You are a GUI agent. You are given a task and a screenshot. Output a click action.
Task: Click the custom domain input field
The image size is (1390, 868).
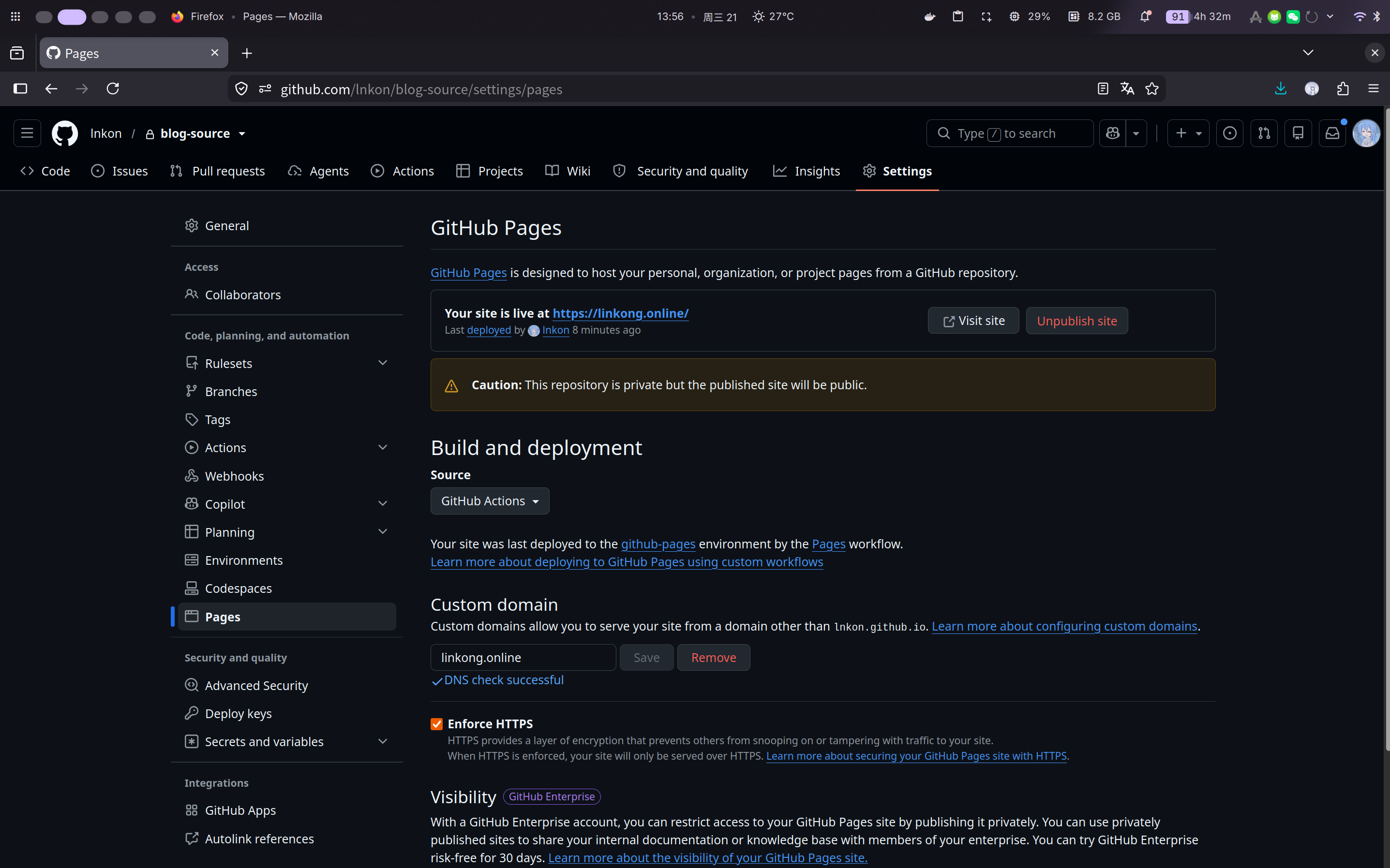523,657
